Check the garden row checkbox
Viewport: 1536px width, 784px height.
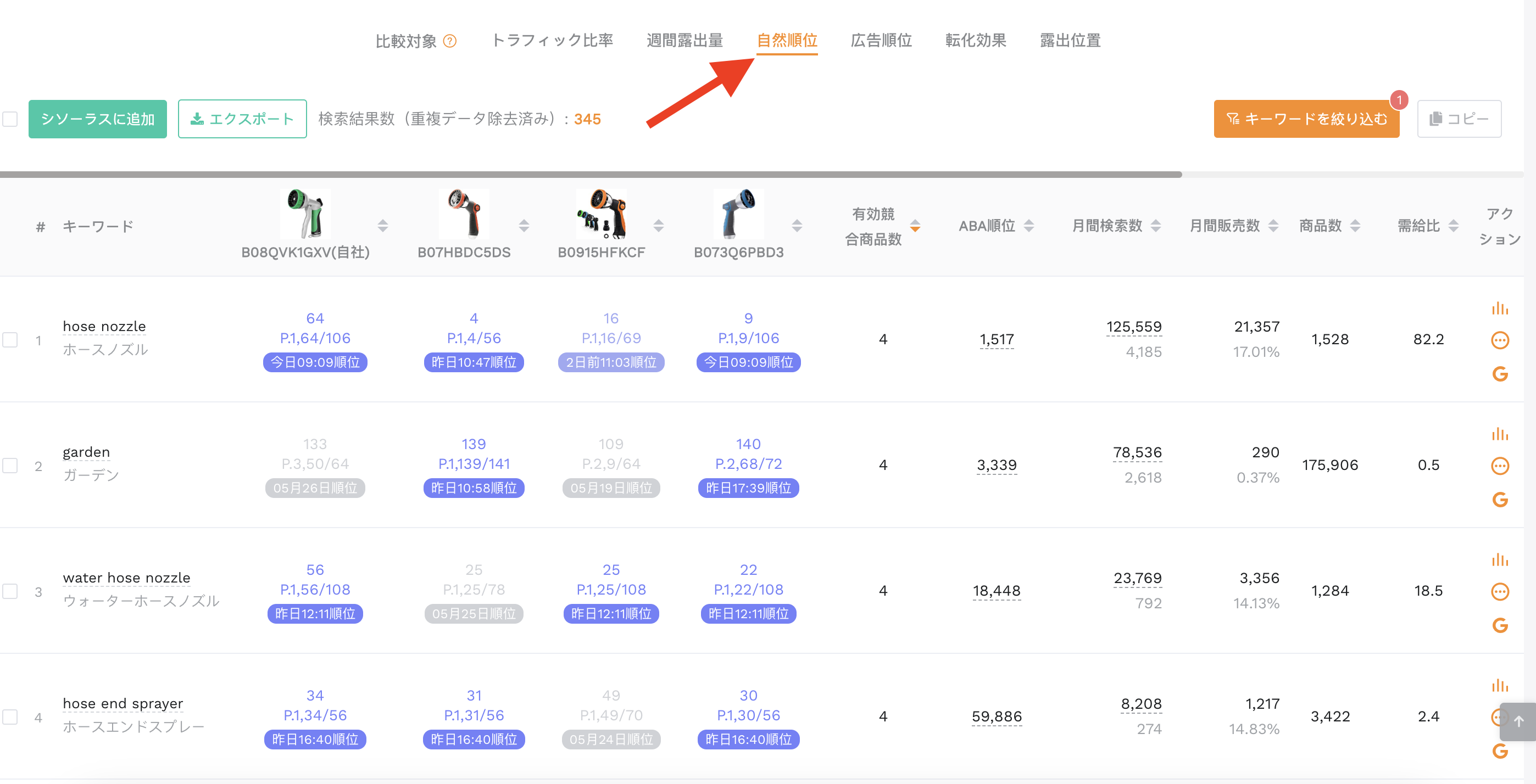coord(10,465)
